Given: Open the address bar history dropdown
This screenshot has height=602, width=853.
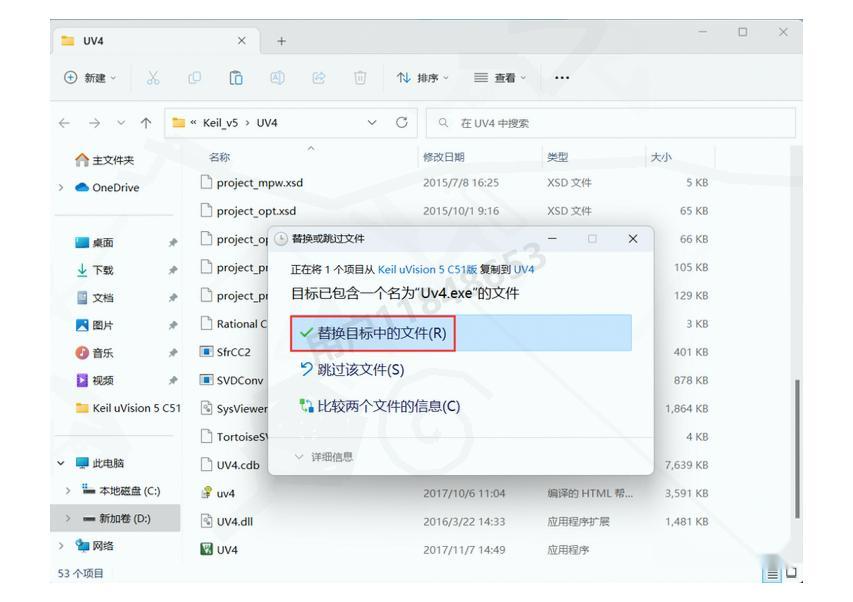Looking at the screenshot, I should coord(372,123).
